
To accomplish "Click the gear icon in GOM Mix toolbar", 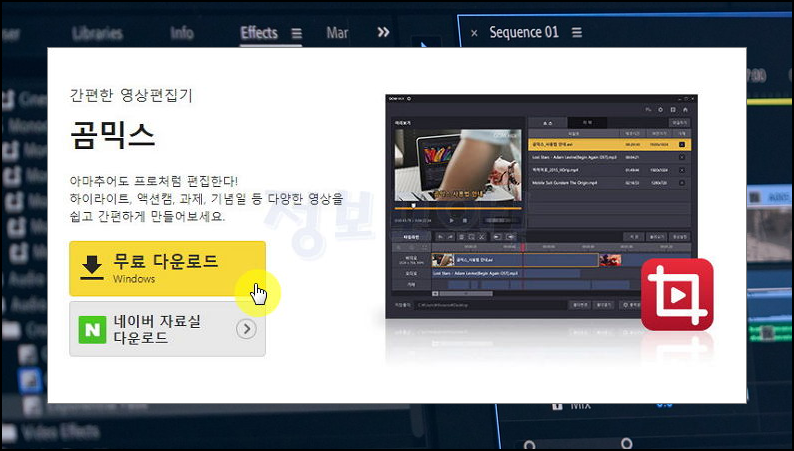I will [x=660, y=109].
